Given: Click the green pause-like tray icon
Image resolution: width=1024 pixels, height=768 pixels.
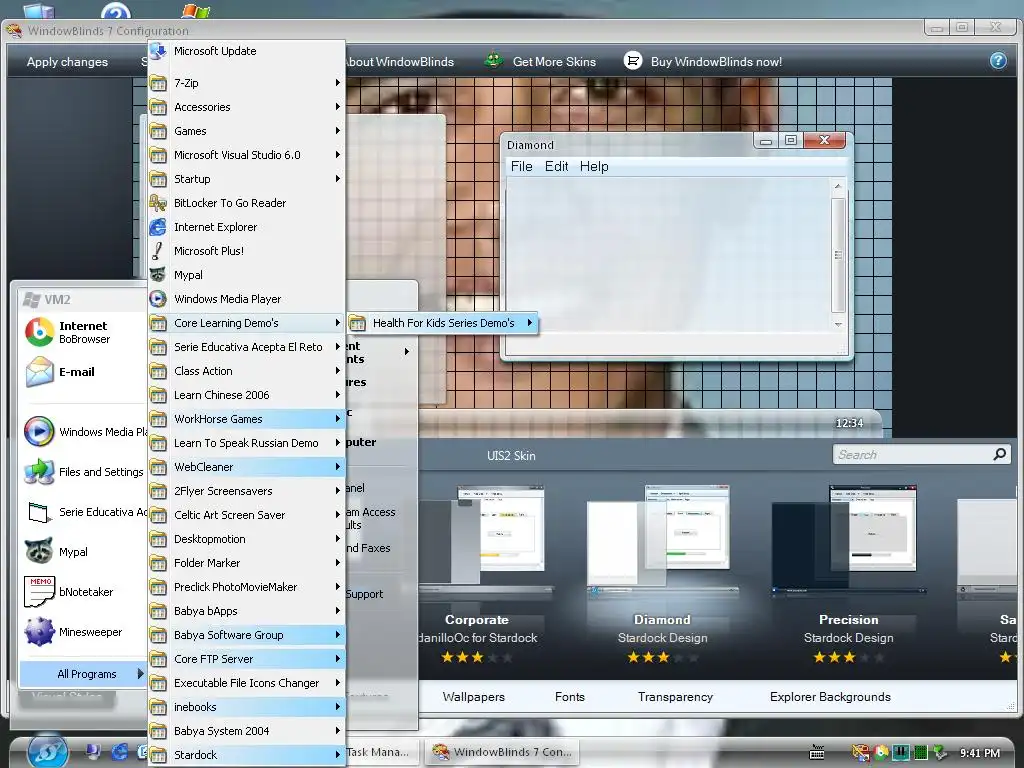Looking at the screenshot, I should pyautogui.click(x=901, y=752).
